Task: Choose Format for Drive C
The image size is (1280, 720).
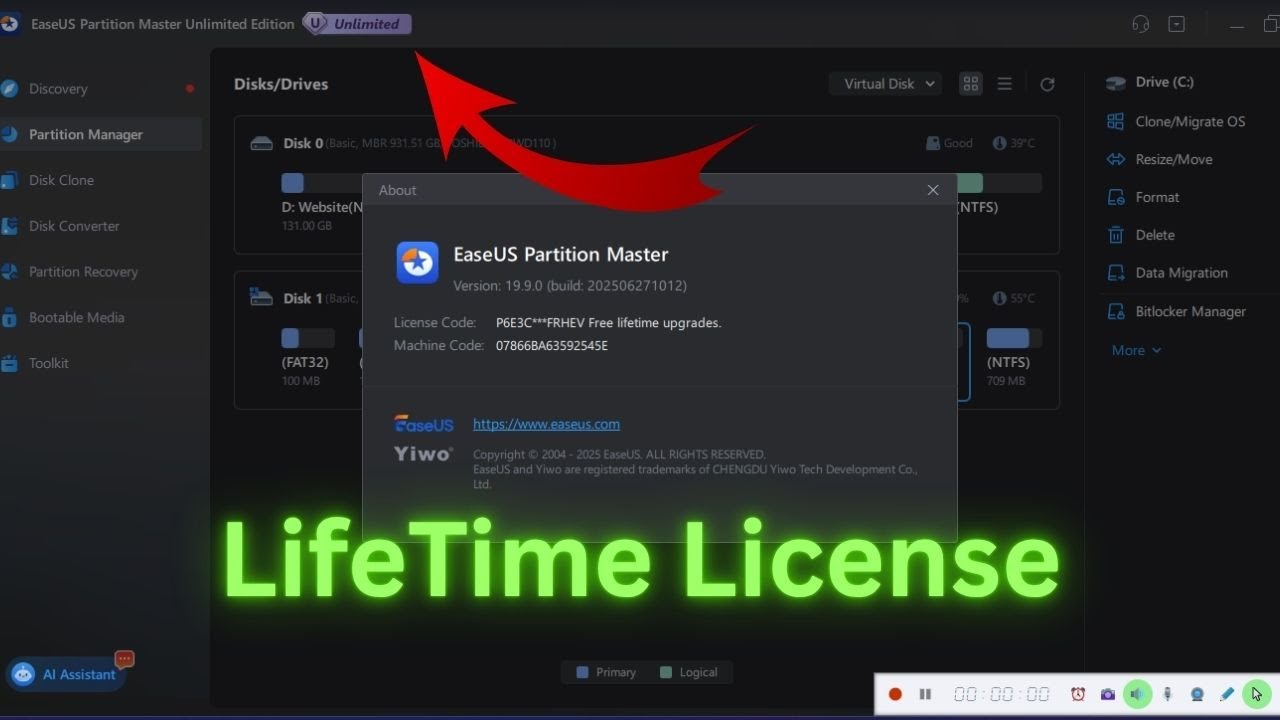Action: 1145,197
